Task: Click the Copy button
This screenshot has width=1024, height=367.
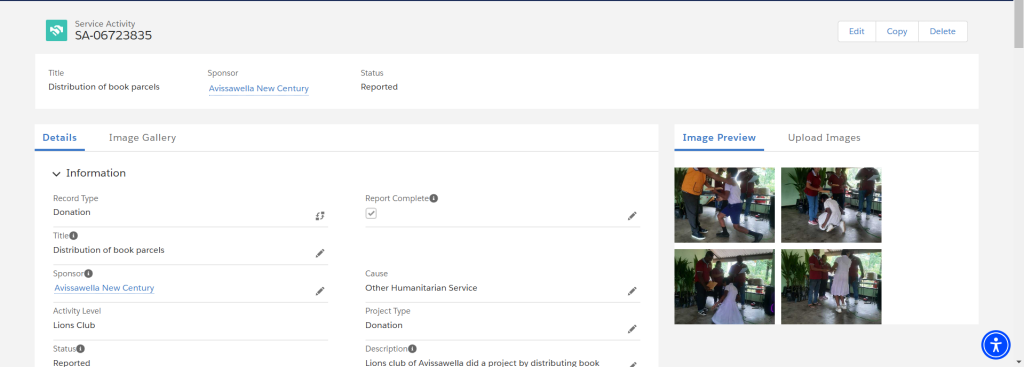Action: point(897,31)
